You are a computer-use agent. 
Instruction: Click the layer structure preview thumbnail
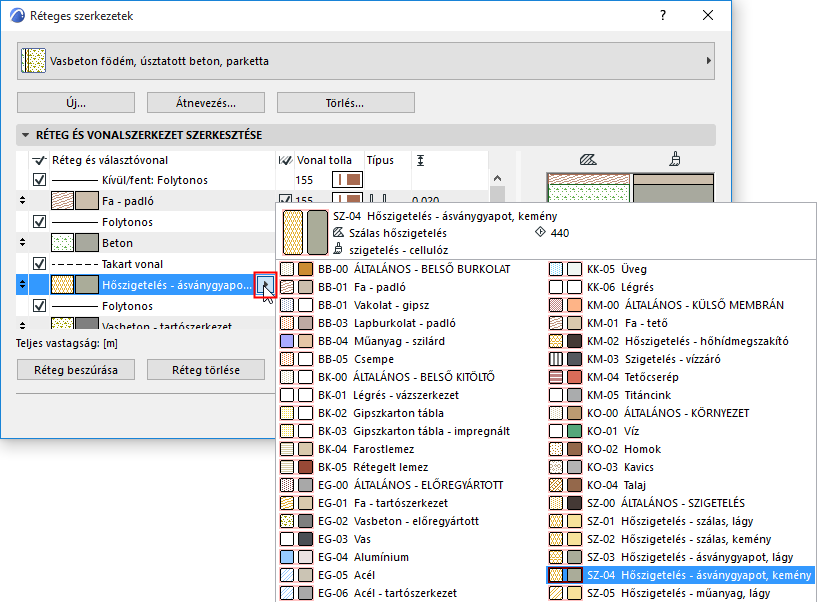[630, 188]
